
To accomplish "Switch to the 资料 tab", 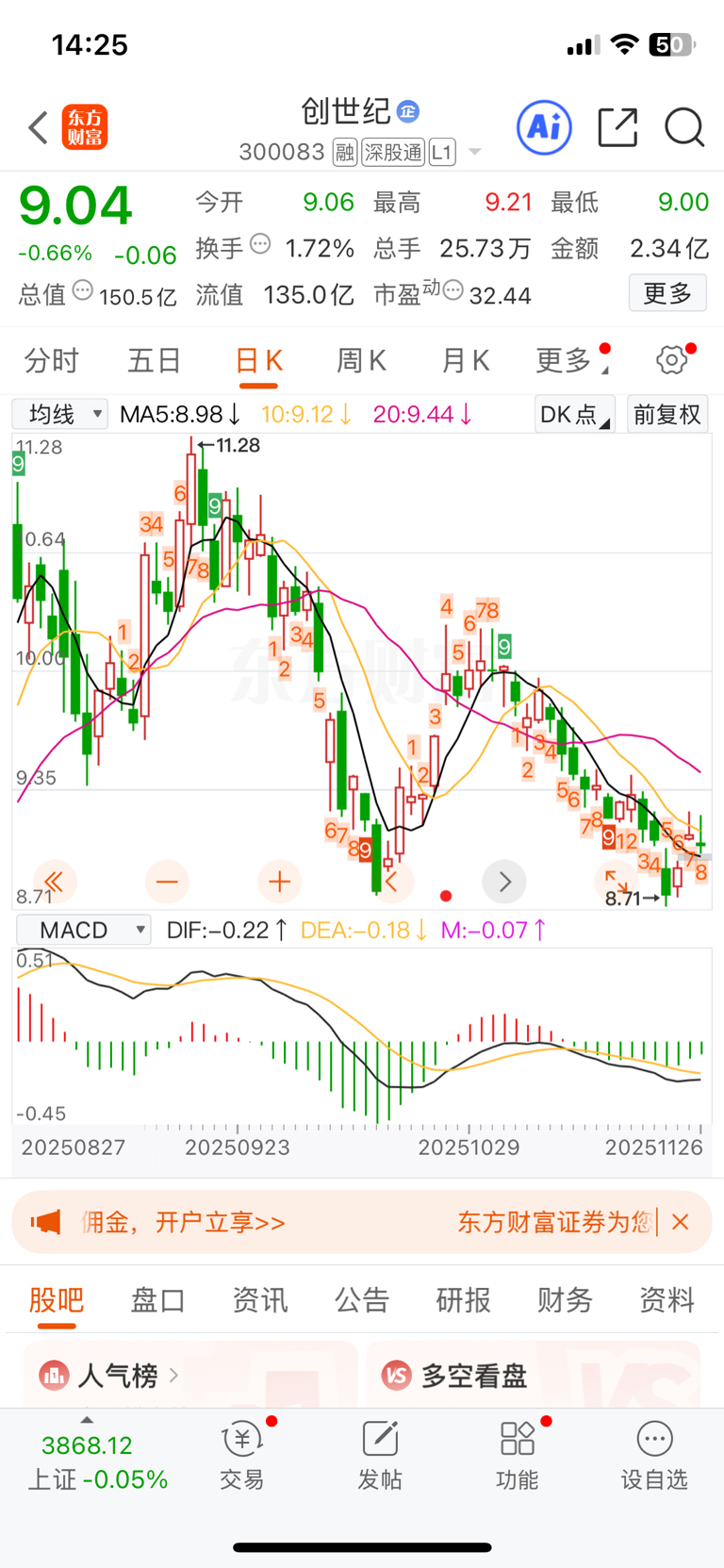I will pyautogui.click(x=666, y=1299).
